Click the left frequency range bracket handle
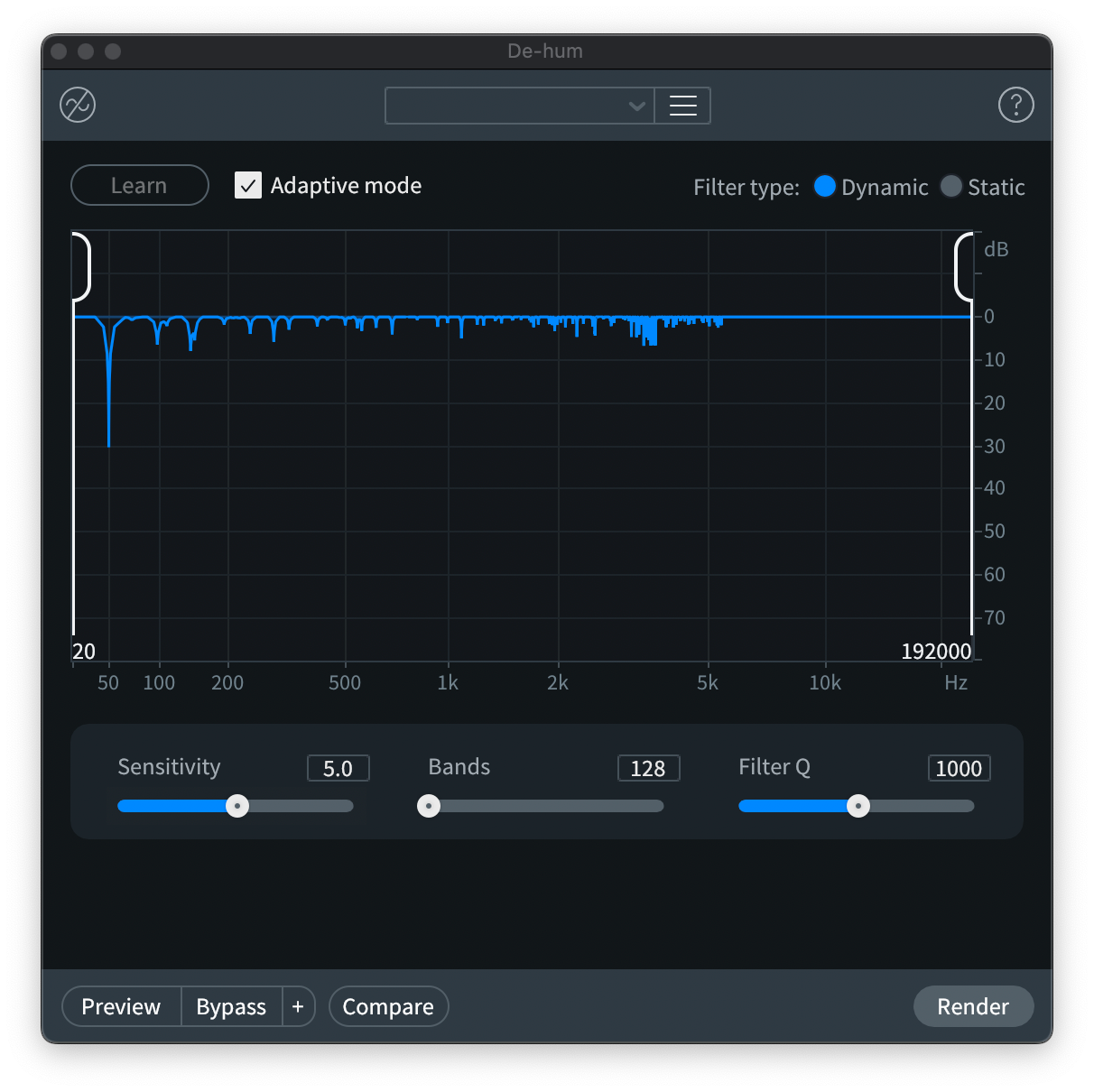Screen dimensions: 1094x1092 [x=81, y=267]
